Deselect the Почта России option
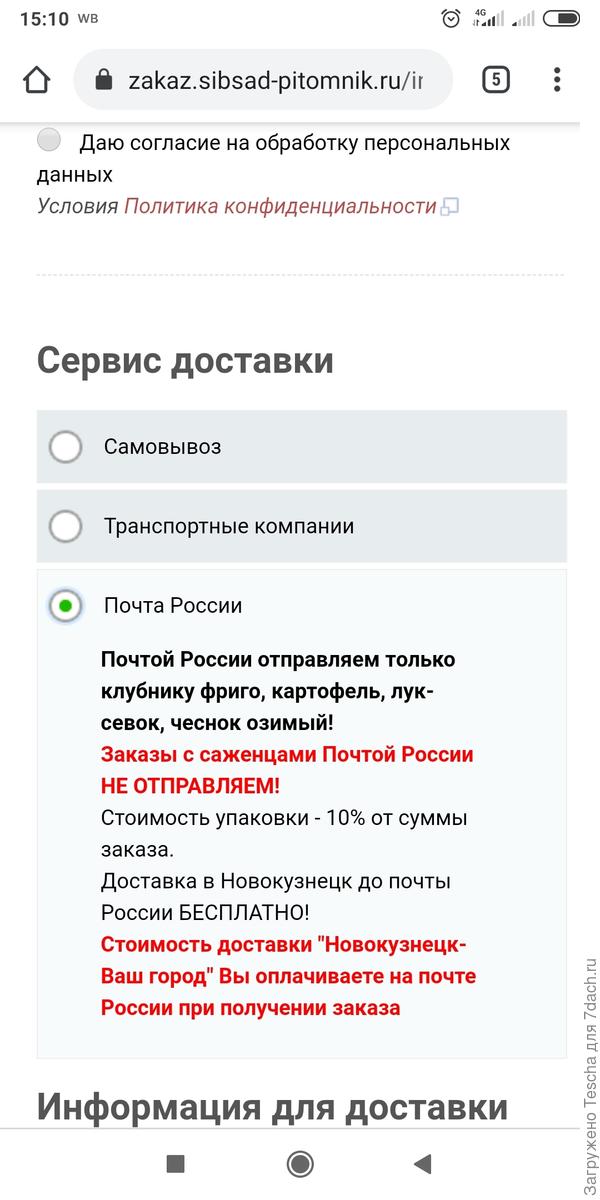600x1200 pixels. (x=65, y=605)
